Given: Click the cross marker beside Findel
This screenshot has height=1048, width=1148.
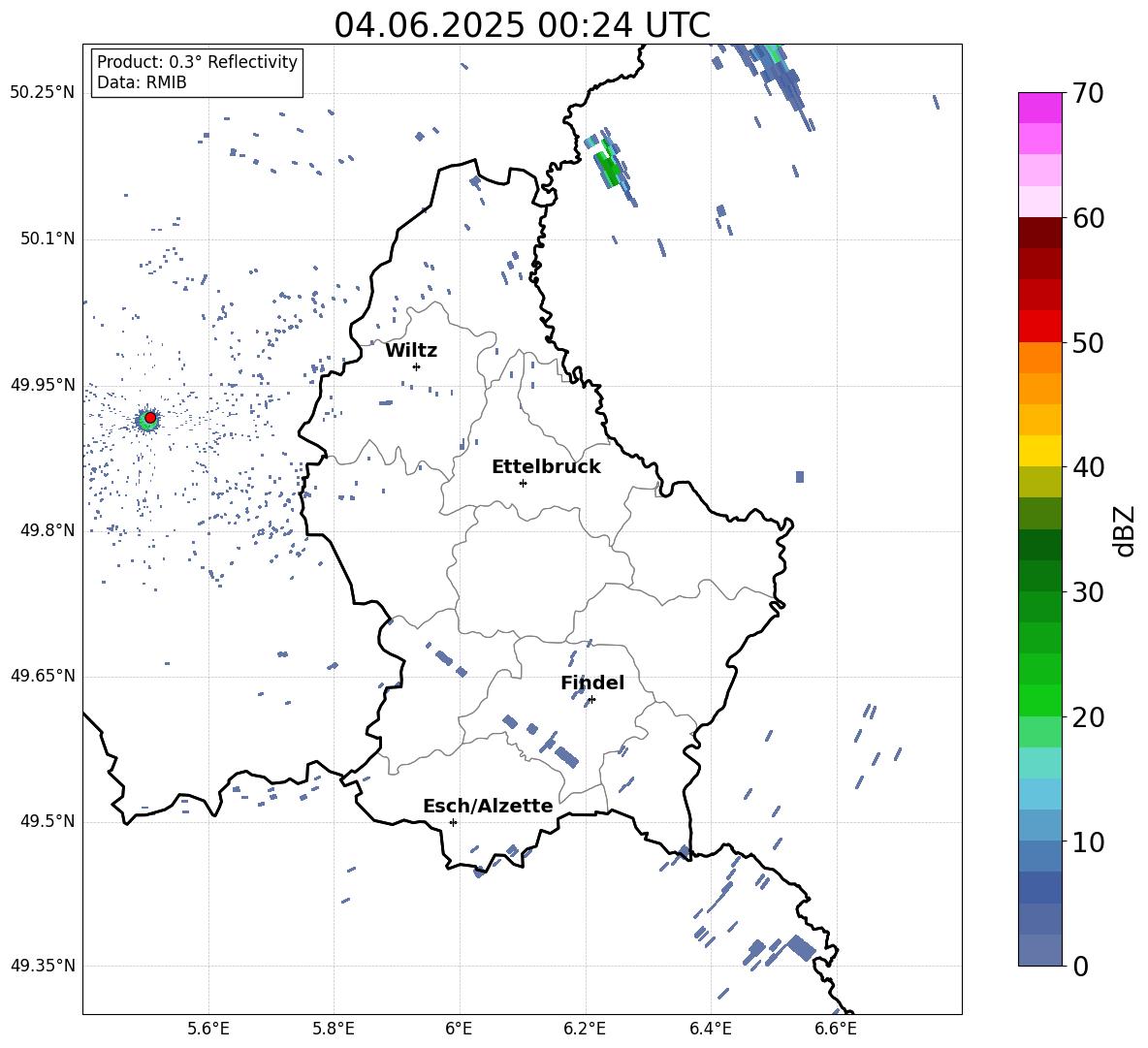Looking at the screenshot, I should [591, 700].
